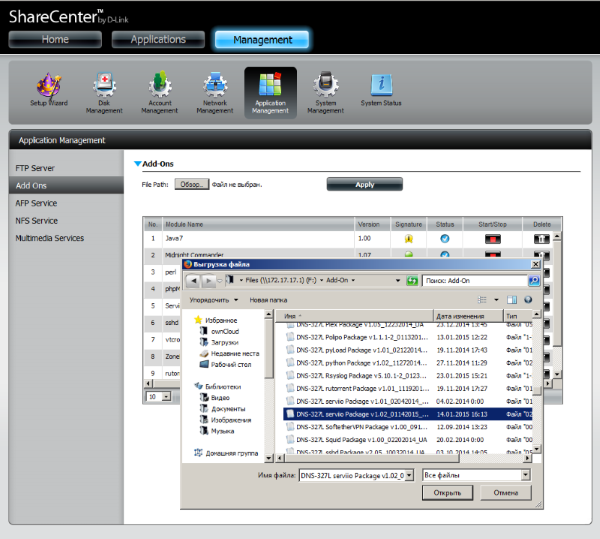The image size is (600, 539).
Task: Select Rsyslog Package file
Action: click(x=408, y=376)
